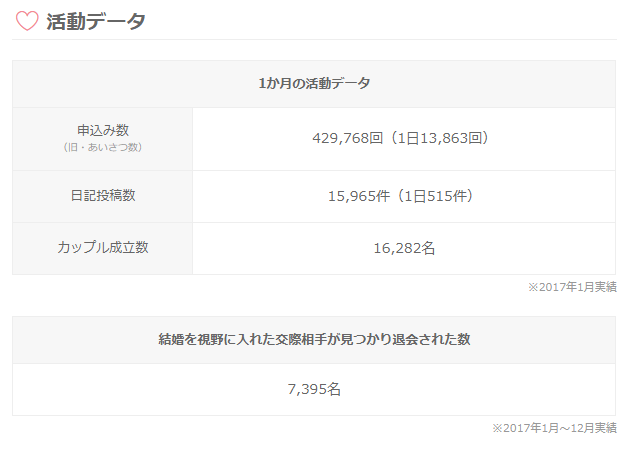Click 結婚 at start of second header
The image size is (632, 451).
click(x=172, y=340)
